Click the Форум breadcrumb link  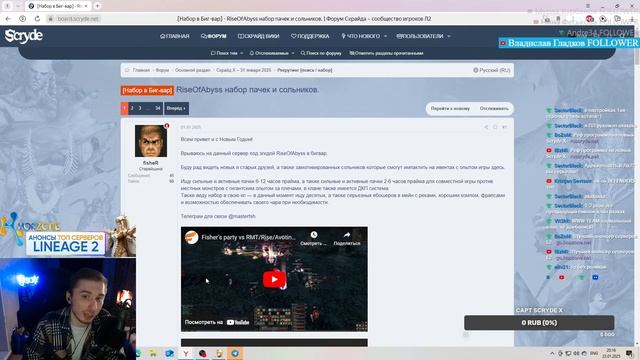(162, 70)
